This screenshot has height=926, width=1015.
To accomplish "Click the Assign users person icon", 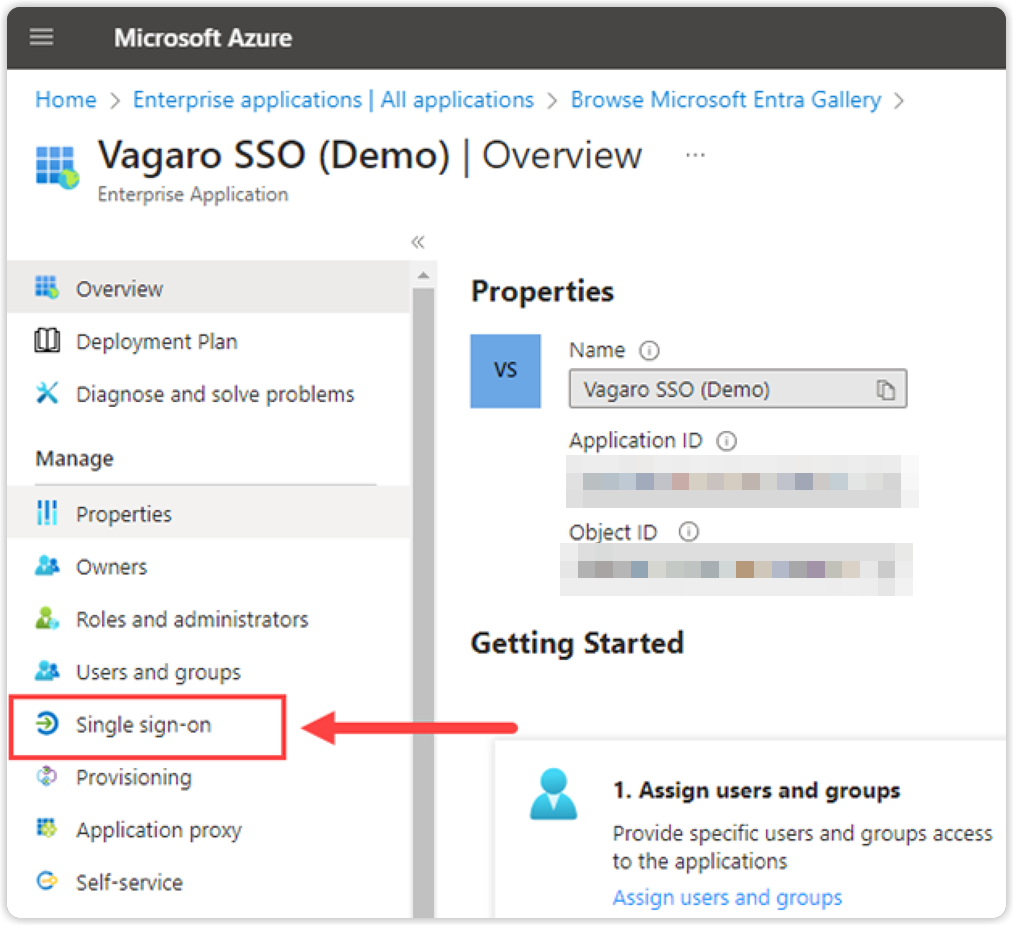I will tap(553, 794).
